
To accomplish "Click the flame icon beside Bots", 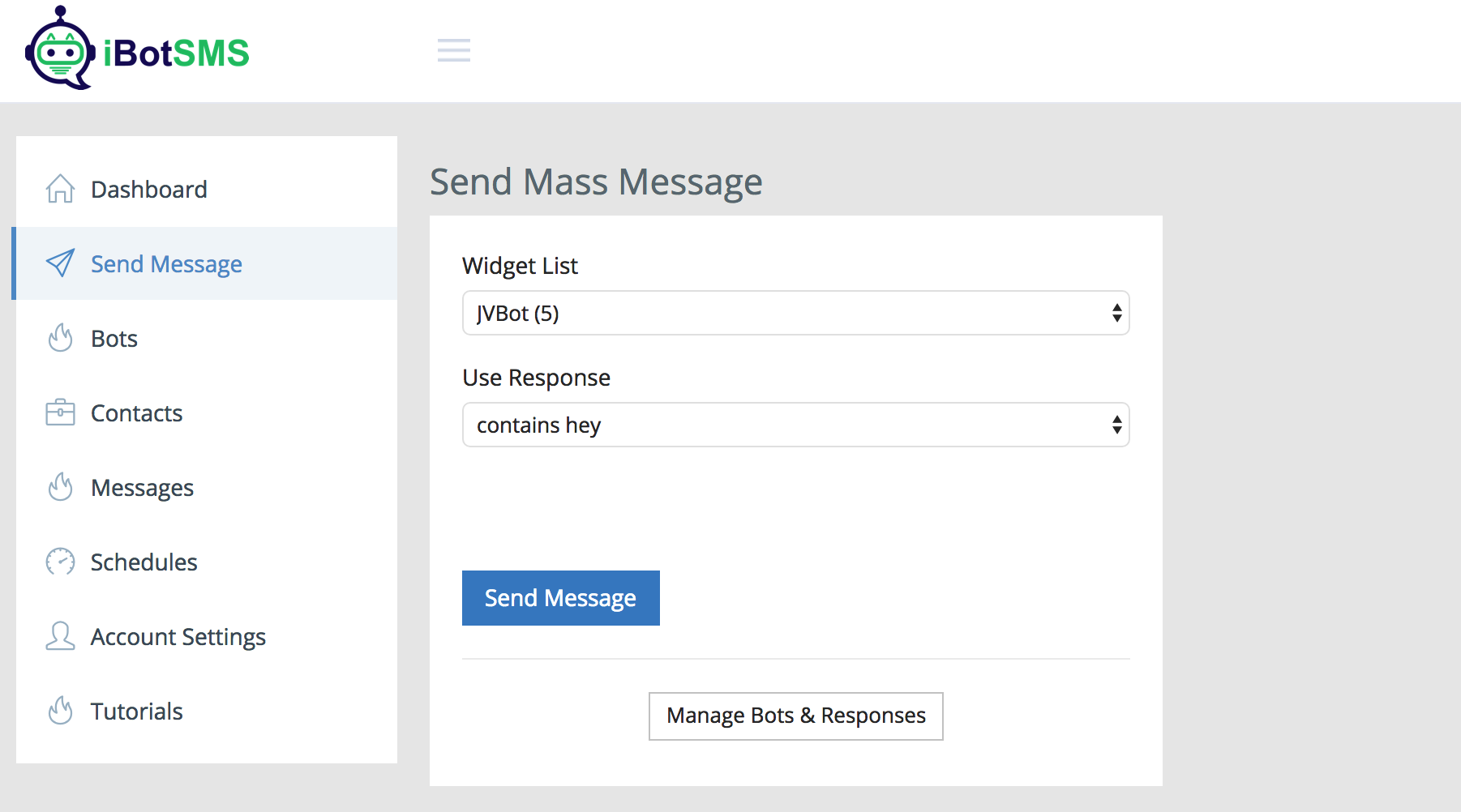I will (60, 338).
